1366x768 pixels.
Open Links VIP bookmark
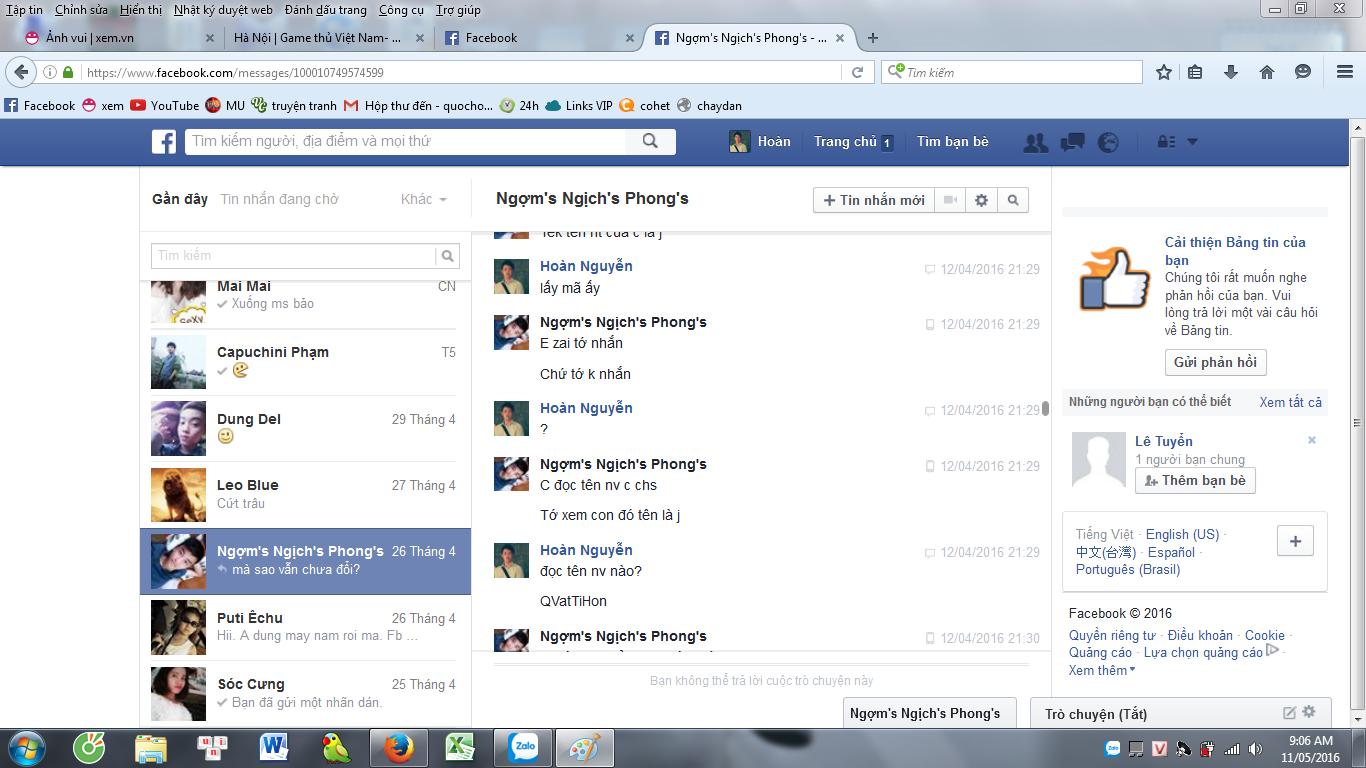coord(579,105)
